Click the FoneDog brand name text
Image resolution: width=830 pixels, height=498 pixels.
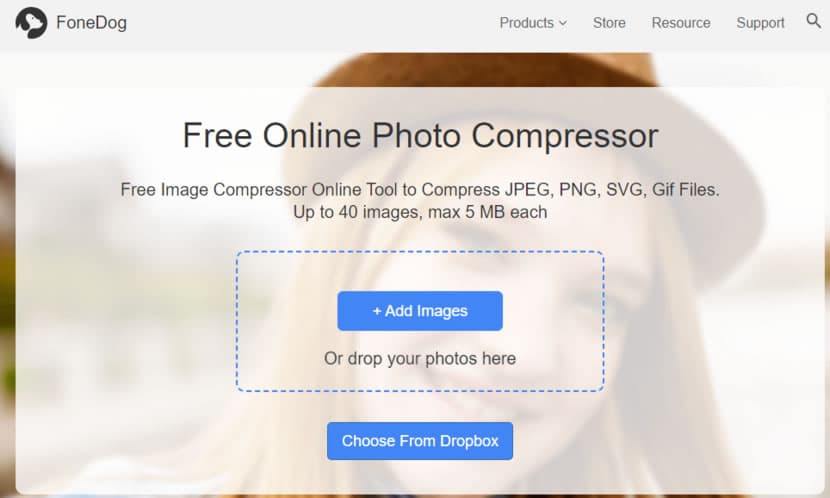pos(92,23)
